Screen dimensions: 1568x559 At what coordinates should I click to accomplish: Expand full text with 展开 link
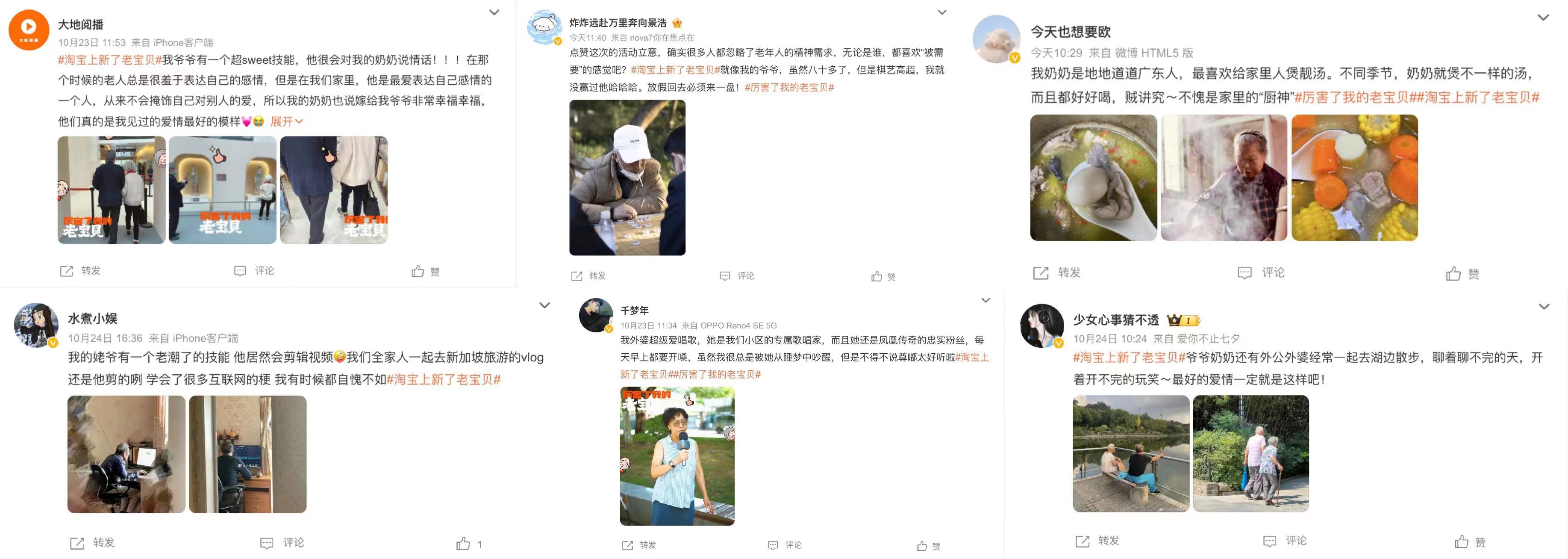tap(286, 122)
